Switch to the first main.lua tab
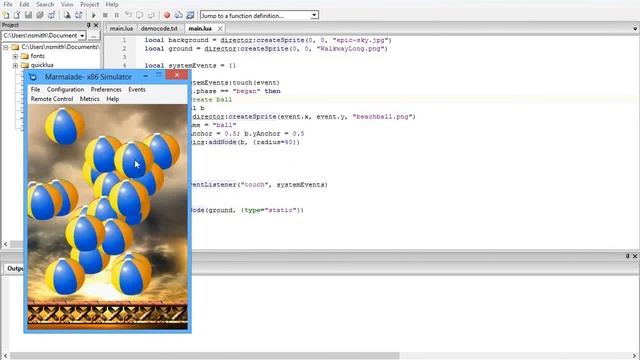The image size is (640, 360). click(121, 29)
